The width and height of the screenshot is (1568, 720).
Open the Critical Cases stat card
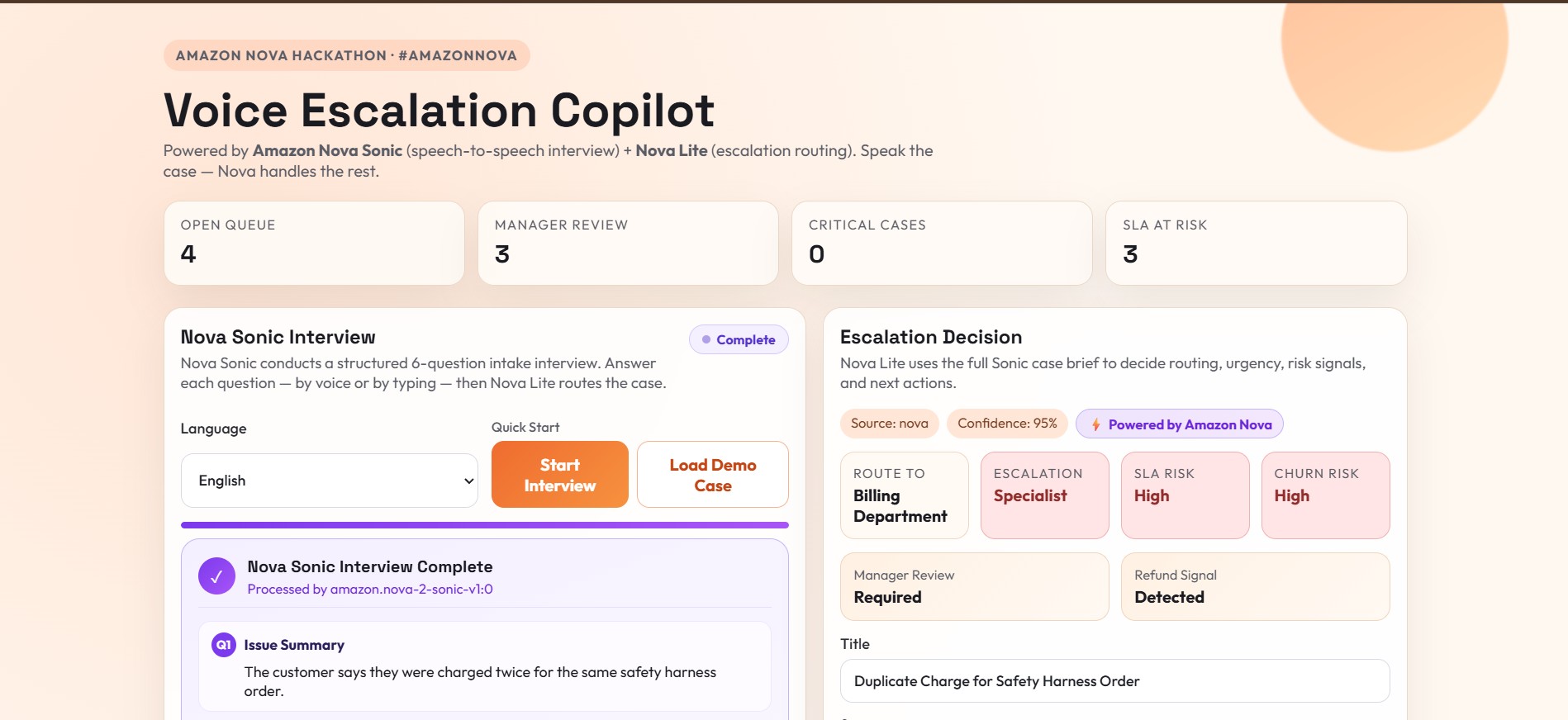pos(942,244)
